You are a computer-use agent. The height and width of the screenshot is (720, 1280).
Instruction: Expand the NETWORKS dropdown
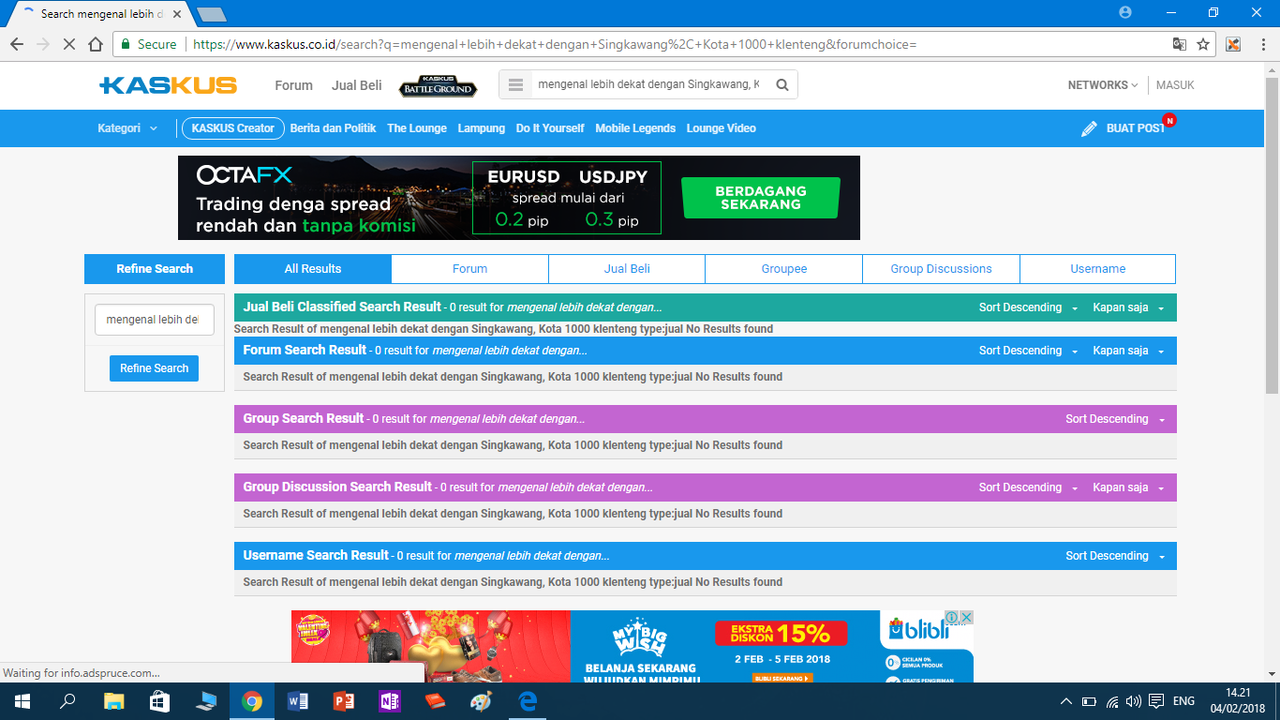point(1102,85)
